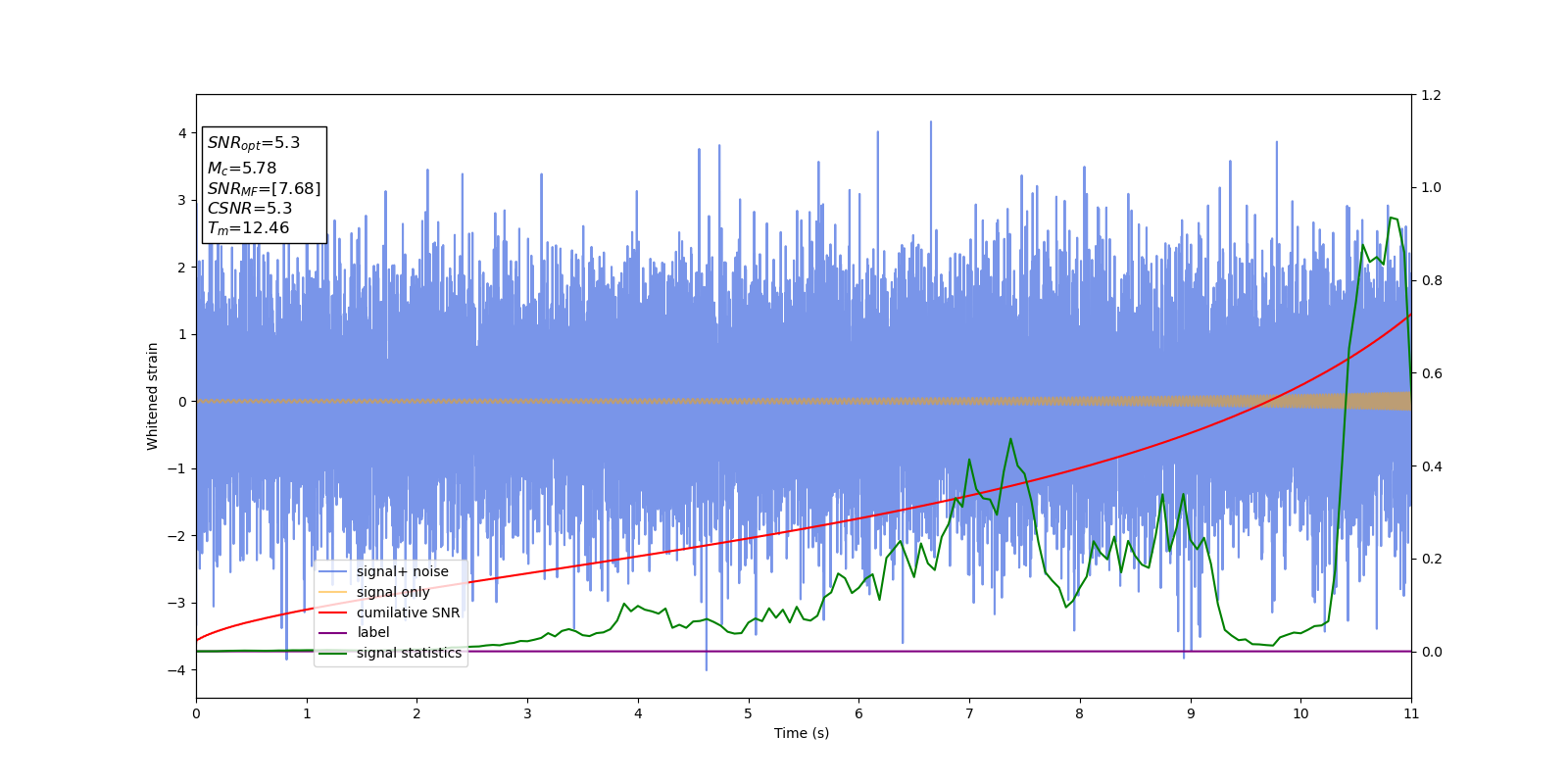
Task: Click the left axis tick label −4
Action: (x=177, y=670)
